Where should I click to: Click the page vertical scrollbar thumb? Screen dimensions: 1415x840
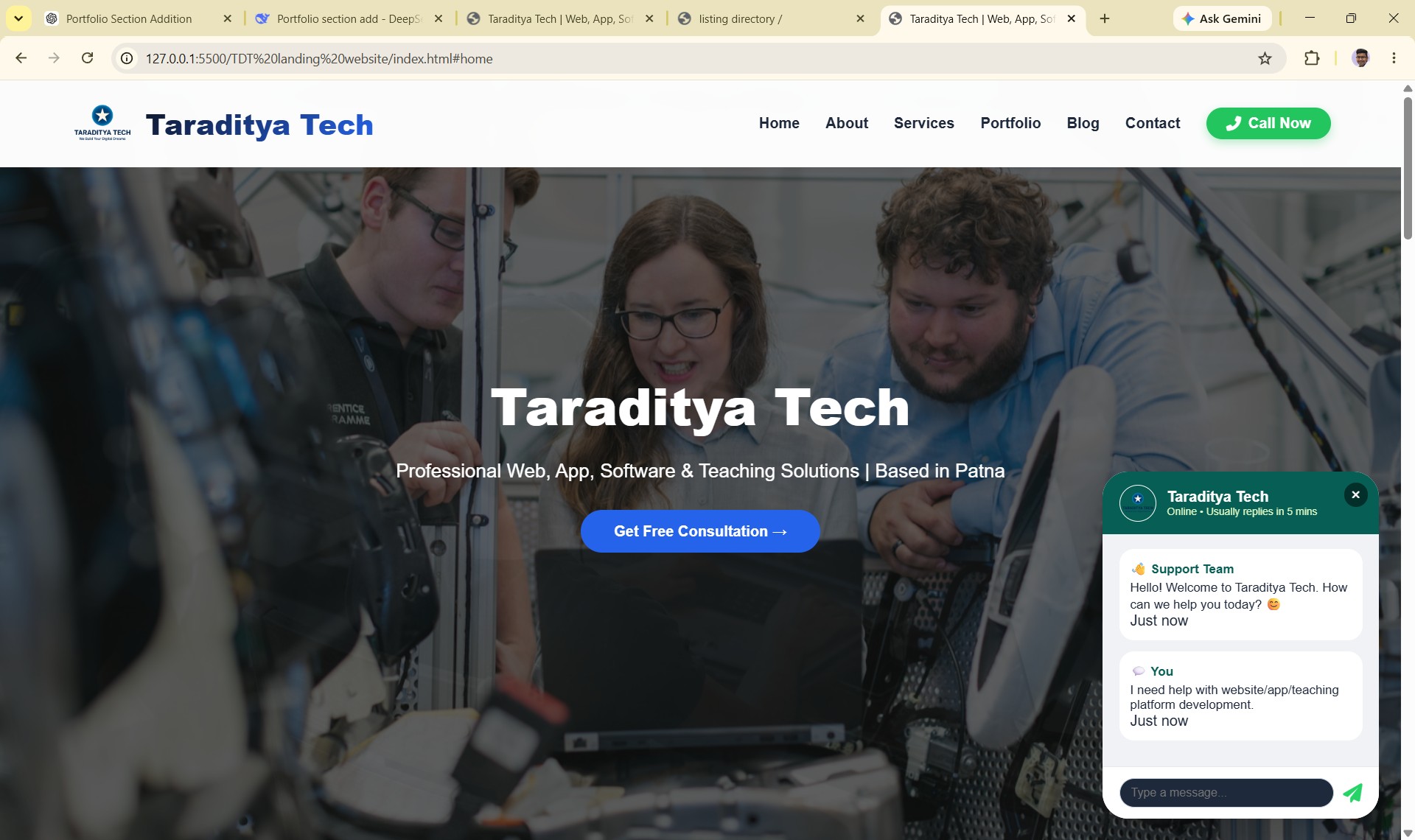(x=1408, y=168)
